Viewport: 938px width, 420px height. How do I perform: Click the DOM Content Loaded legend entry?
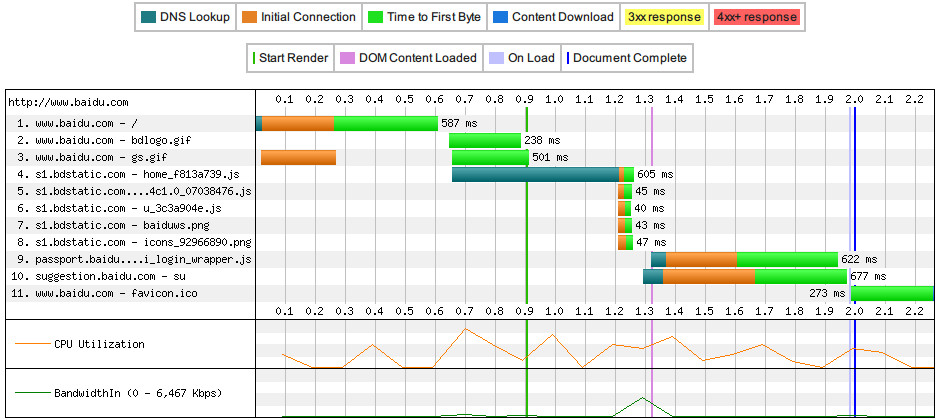click(409, 58)
